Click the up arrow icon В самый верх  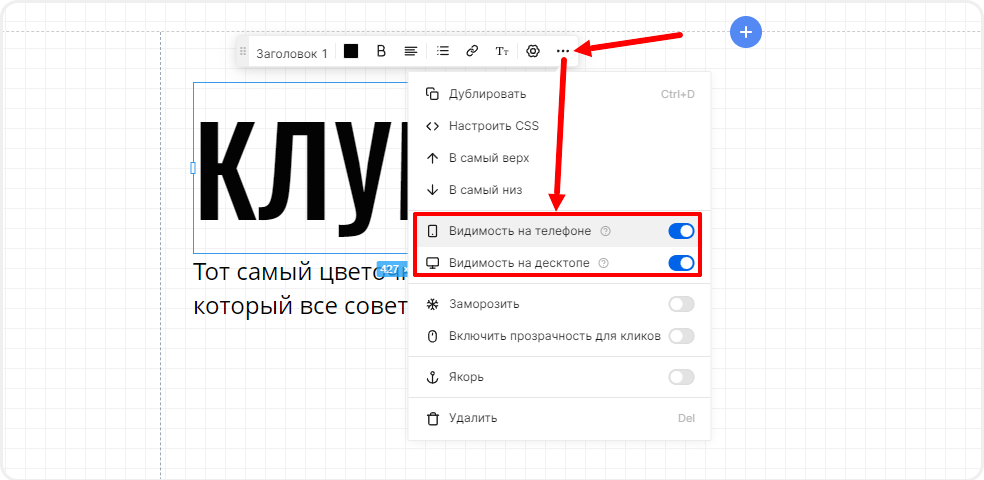tap(432, 158)
